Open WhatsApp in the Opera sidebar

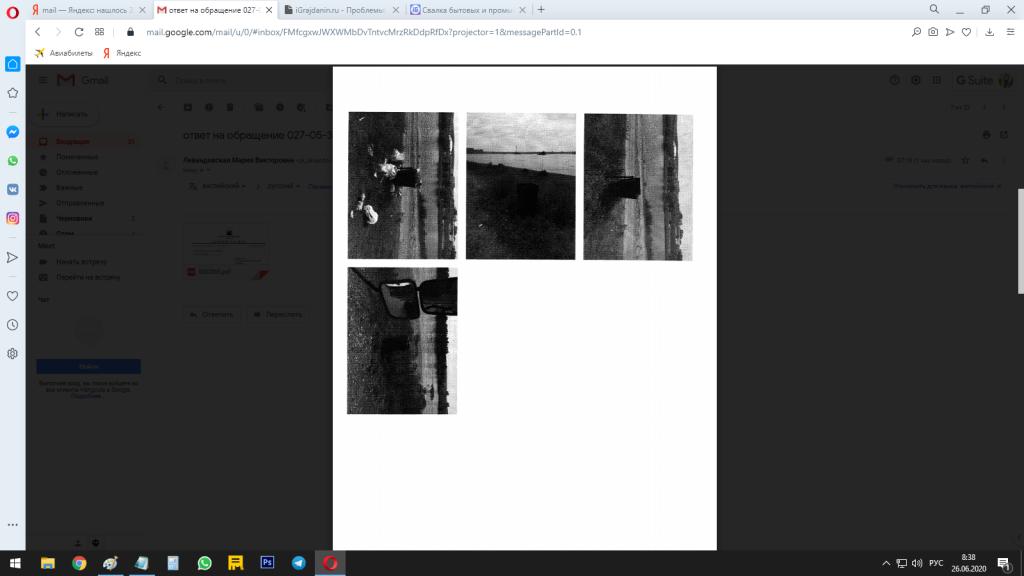click(x=13, y=160)
